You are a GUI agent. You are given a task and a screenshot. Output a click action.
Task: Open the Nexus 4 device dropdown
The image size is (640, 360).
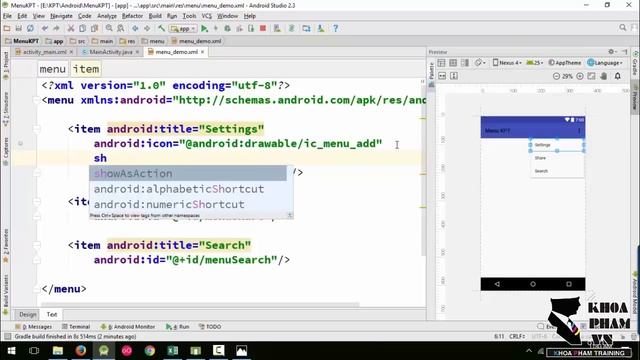click(x=507, y=62)
